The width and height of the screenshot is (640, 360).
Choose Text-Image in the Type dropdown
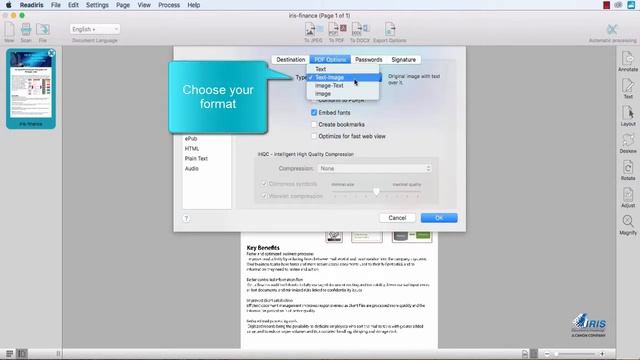coord(343,78)
